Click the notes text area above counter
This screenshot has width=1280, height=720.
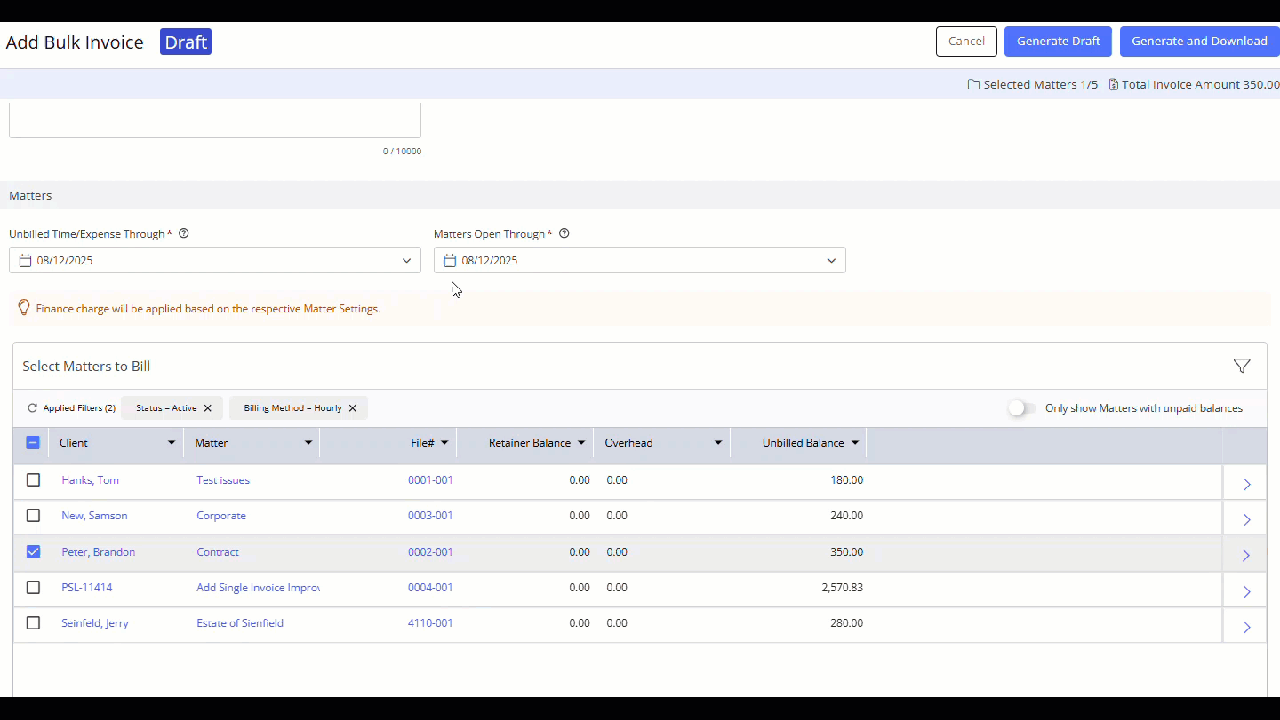215,119
